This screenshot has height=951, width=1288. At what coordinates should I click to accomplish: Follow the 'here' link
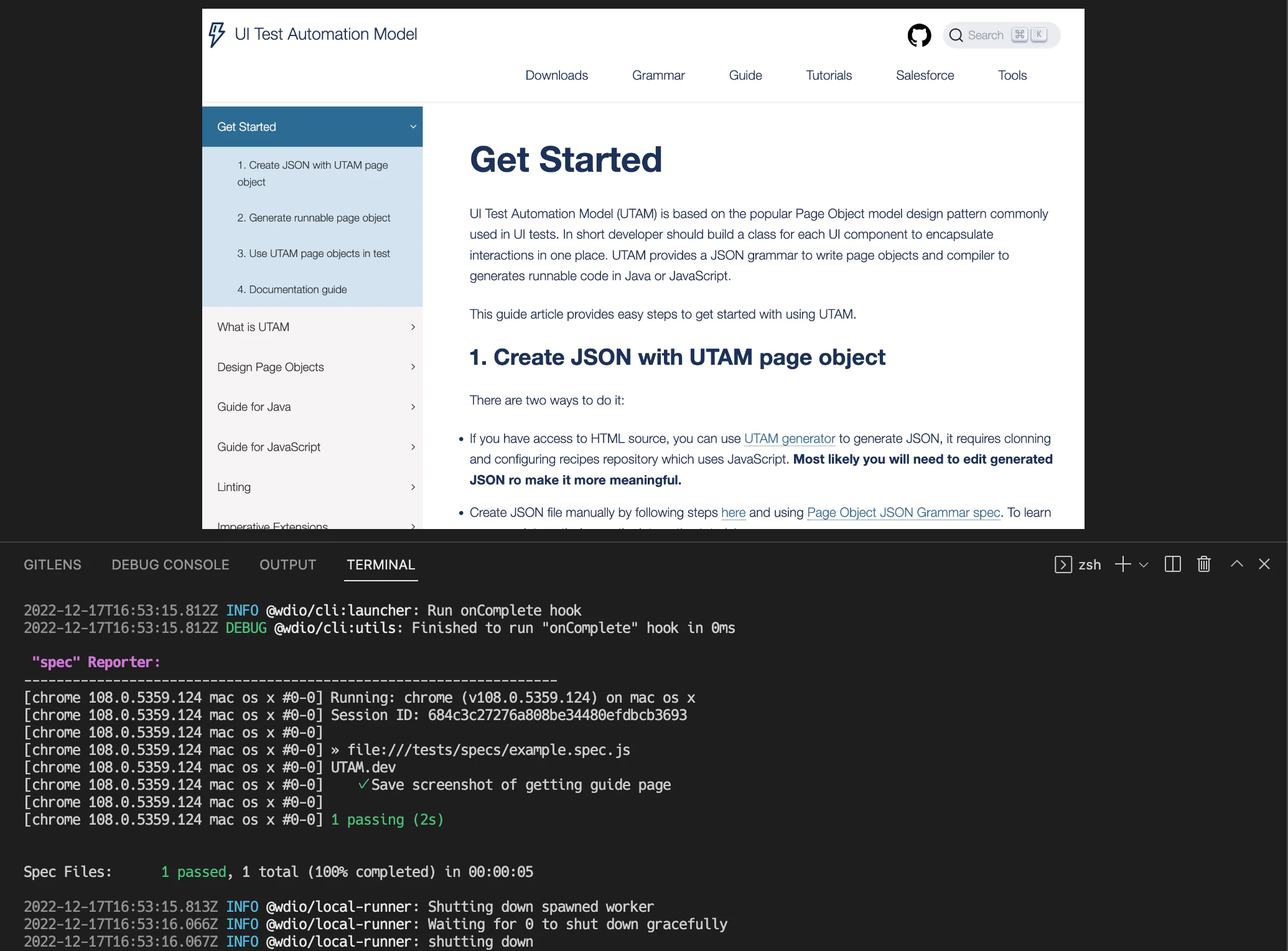(733, 513)
